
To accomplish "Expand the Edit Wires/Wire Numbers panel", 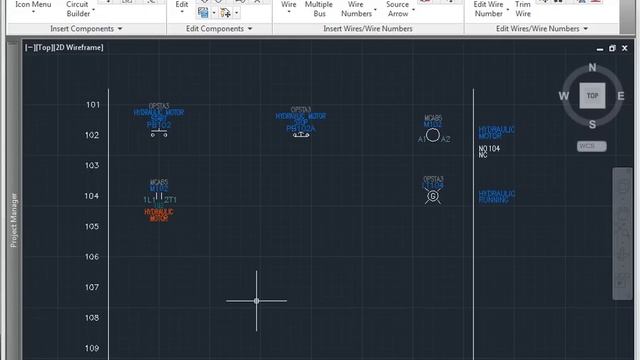I will pos(542,29).
